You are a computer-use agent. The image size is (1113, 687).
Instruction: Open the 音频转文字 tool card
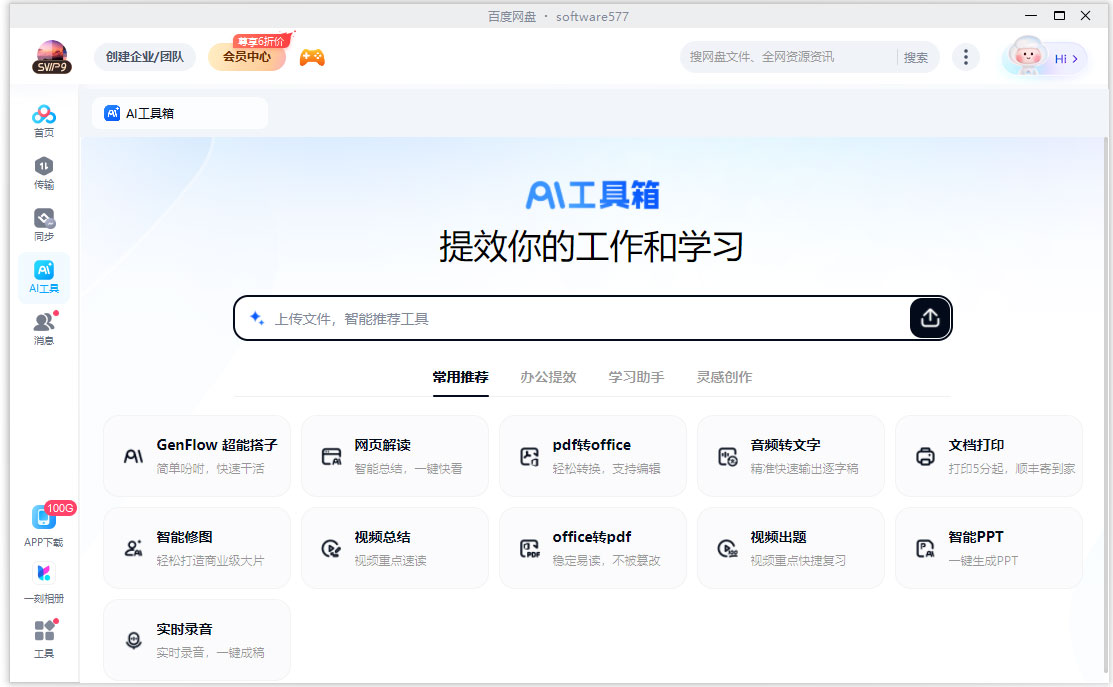click(791, 456)
